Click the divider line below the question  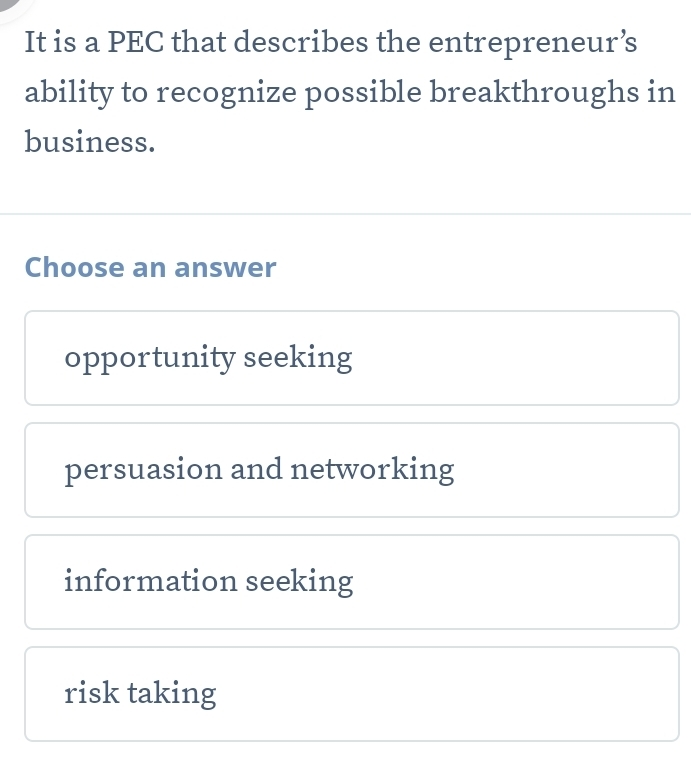coord(345,214)
